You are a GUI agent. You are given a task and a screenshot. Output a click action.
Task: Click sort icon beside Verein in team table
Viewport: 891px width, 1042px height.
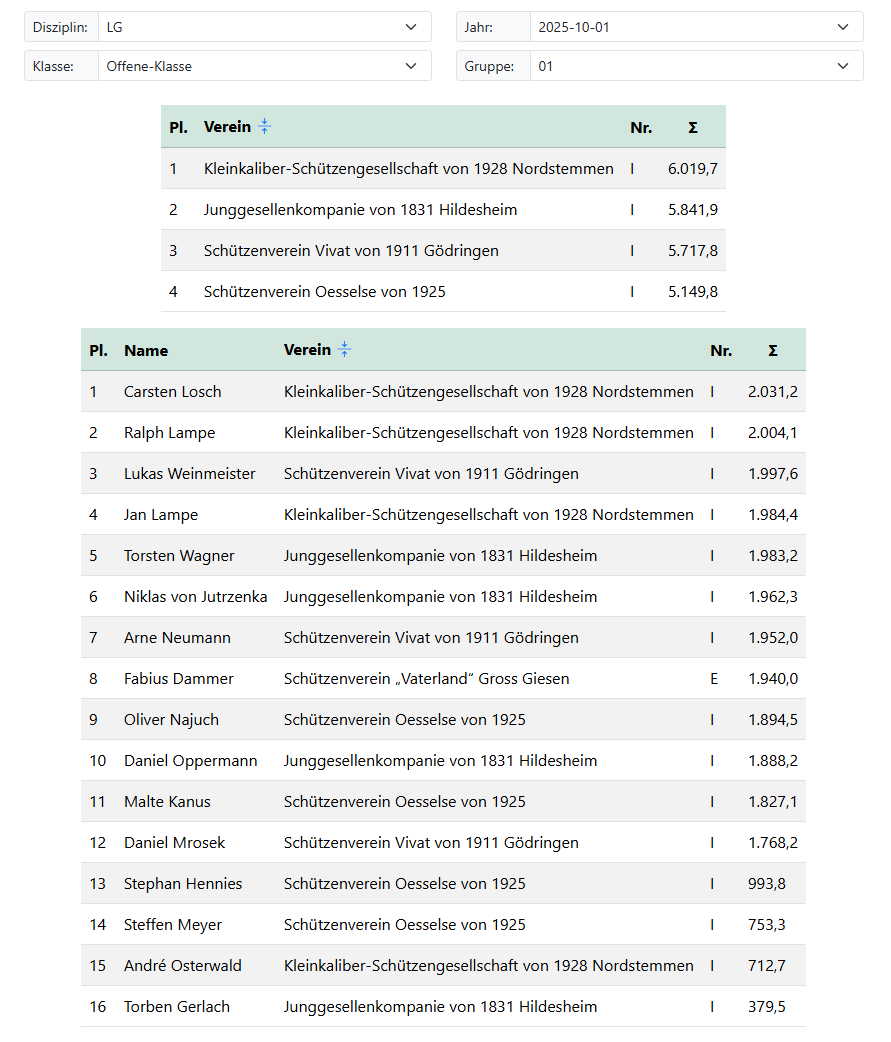click(x=264, y=127)
